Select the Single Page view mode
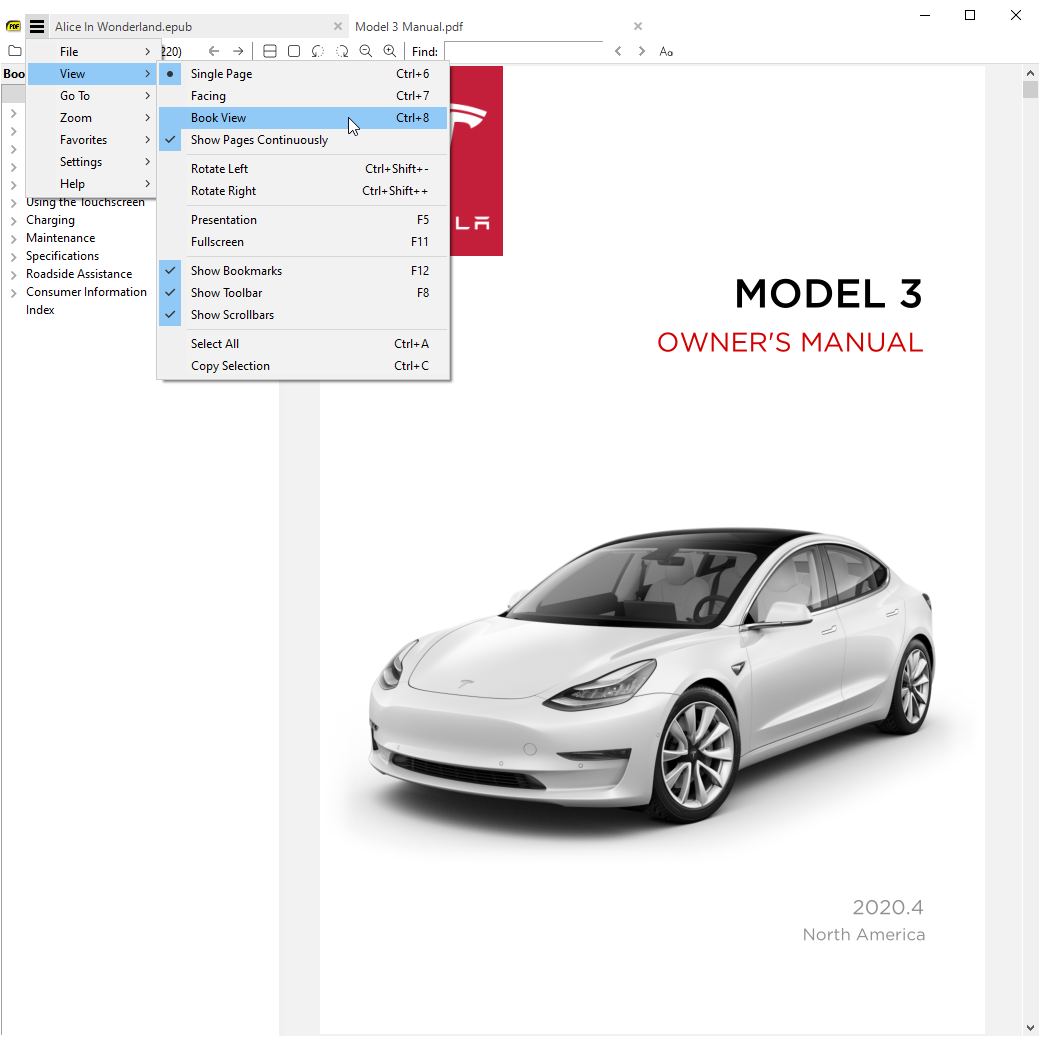 click(x=221, y=74)
